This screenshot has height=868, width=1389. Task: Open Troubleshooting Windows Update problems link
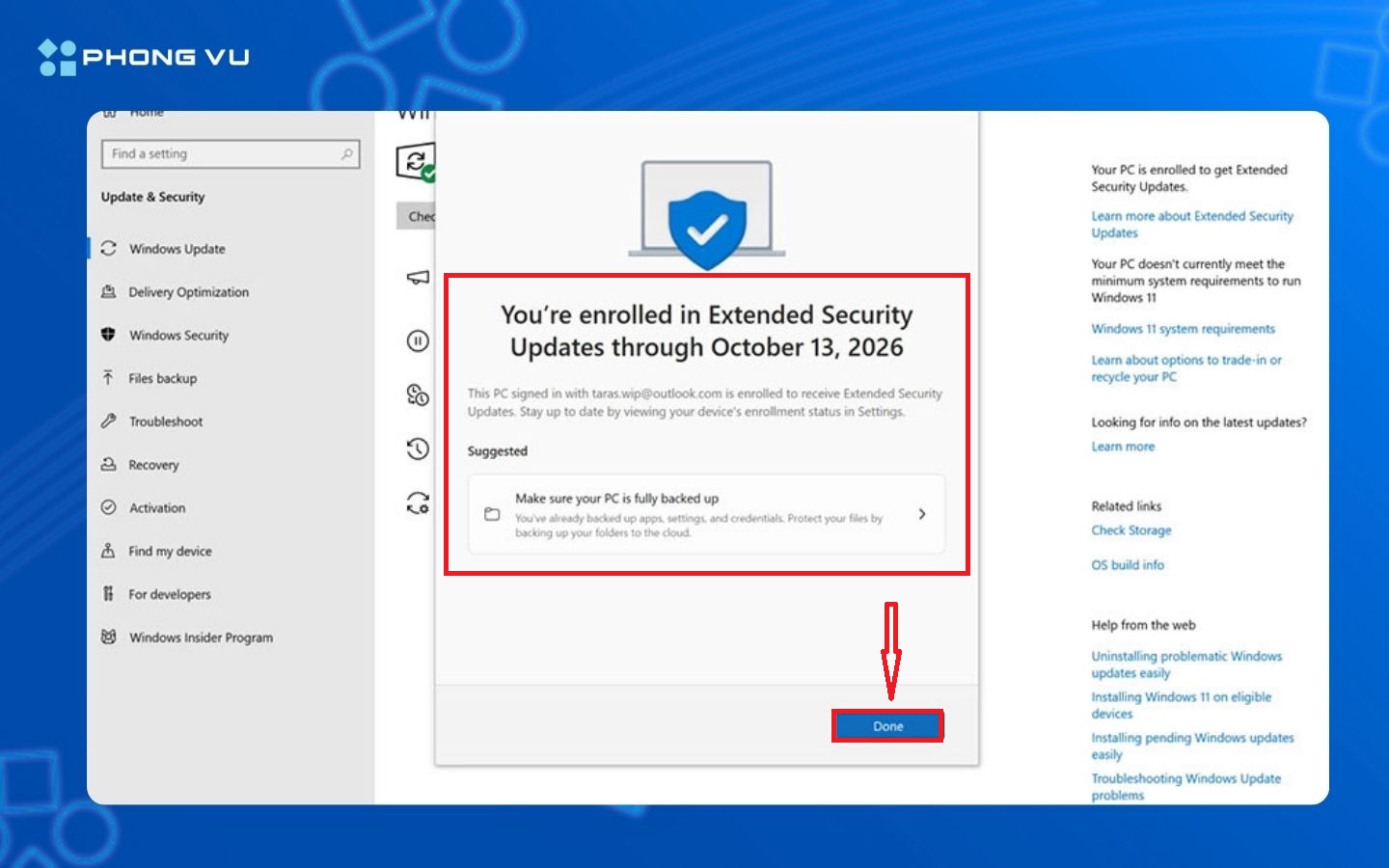point(1186,787)
